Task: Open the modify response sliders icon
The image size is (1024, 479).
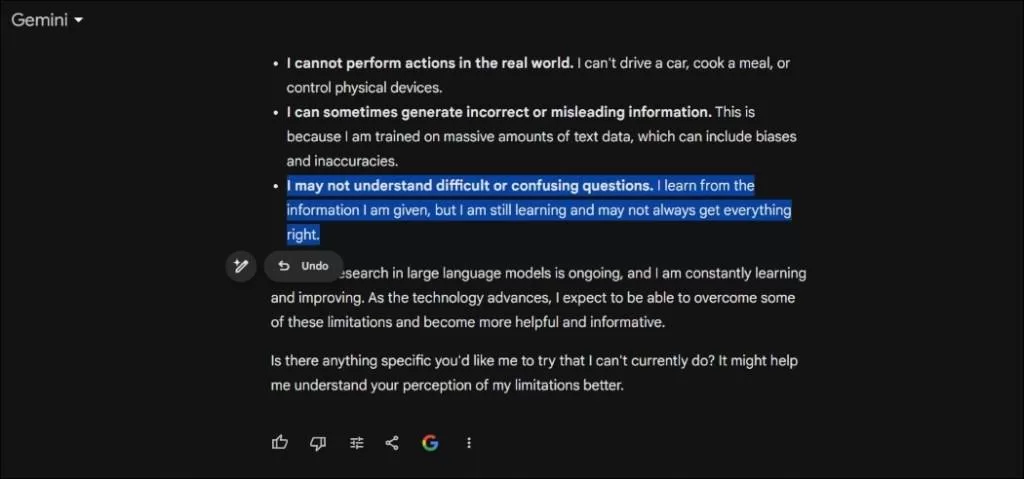Action: (356, 443)
